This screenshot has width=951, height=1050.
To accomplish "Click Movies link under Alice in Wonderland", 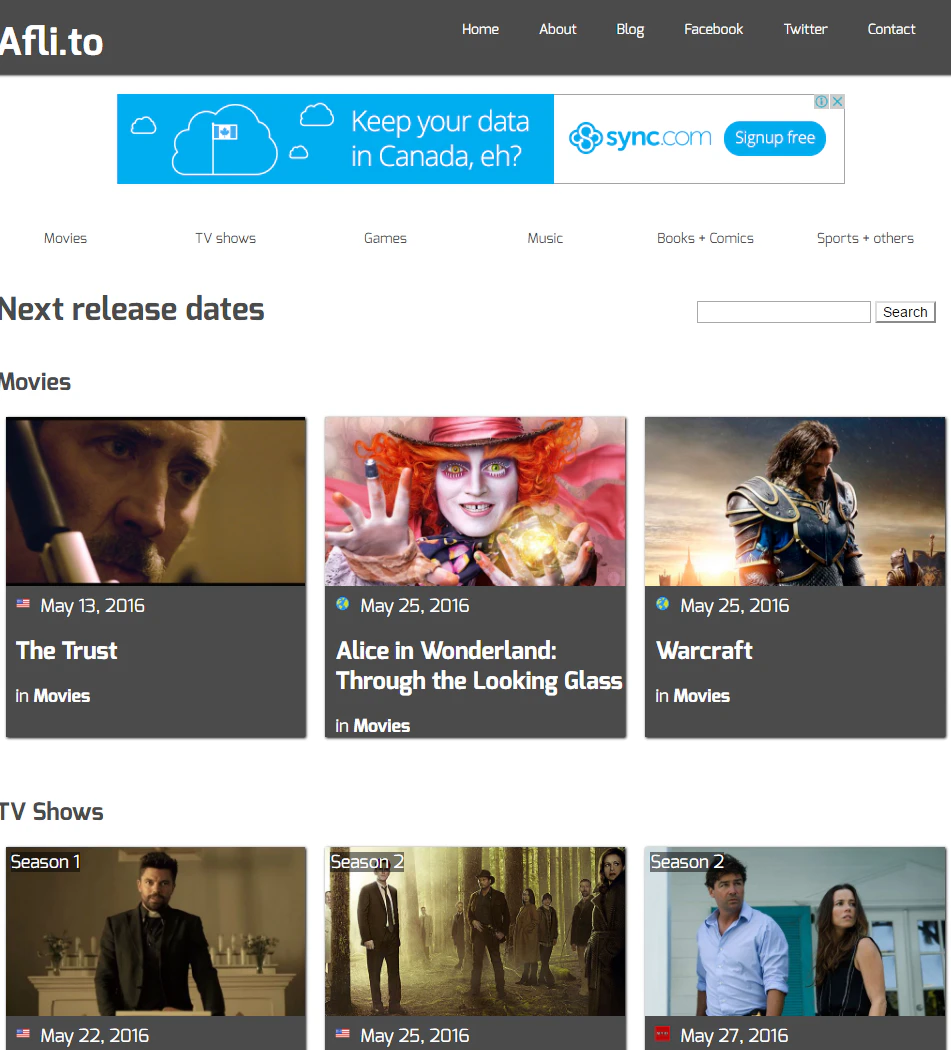I will pyautogui.click(x=382, y=726).
